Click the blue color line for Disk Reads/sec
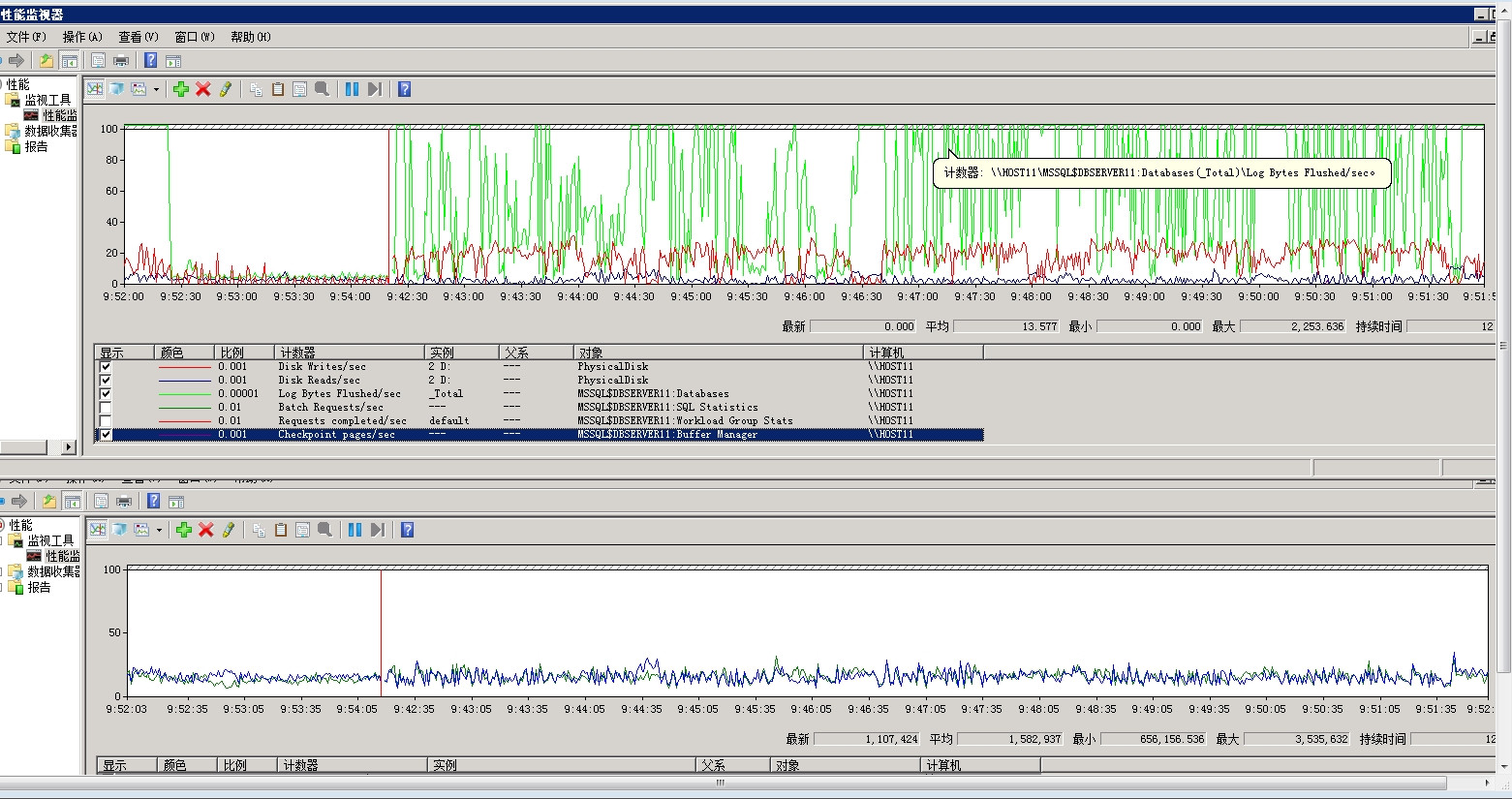Viewport: 1512px width, 799px height. point(185,381)
